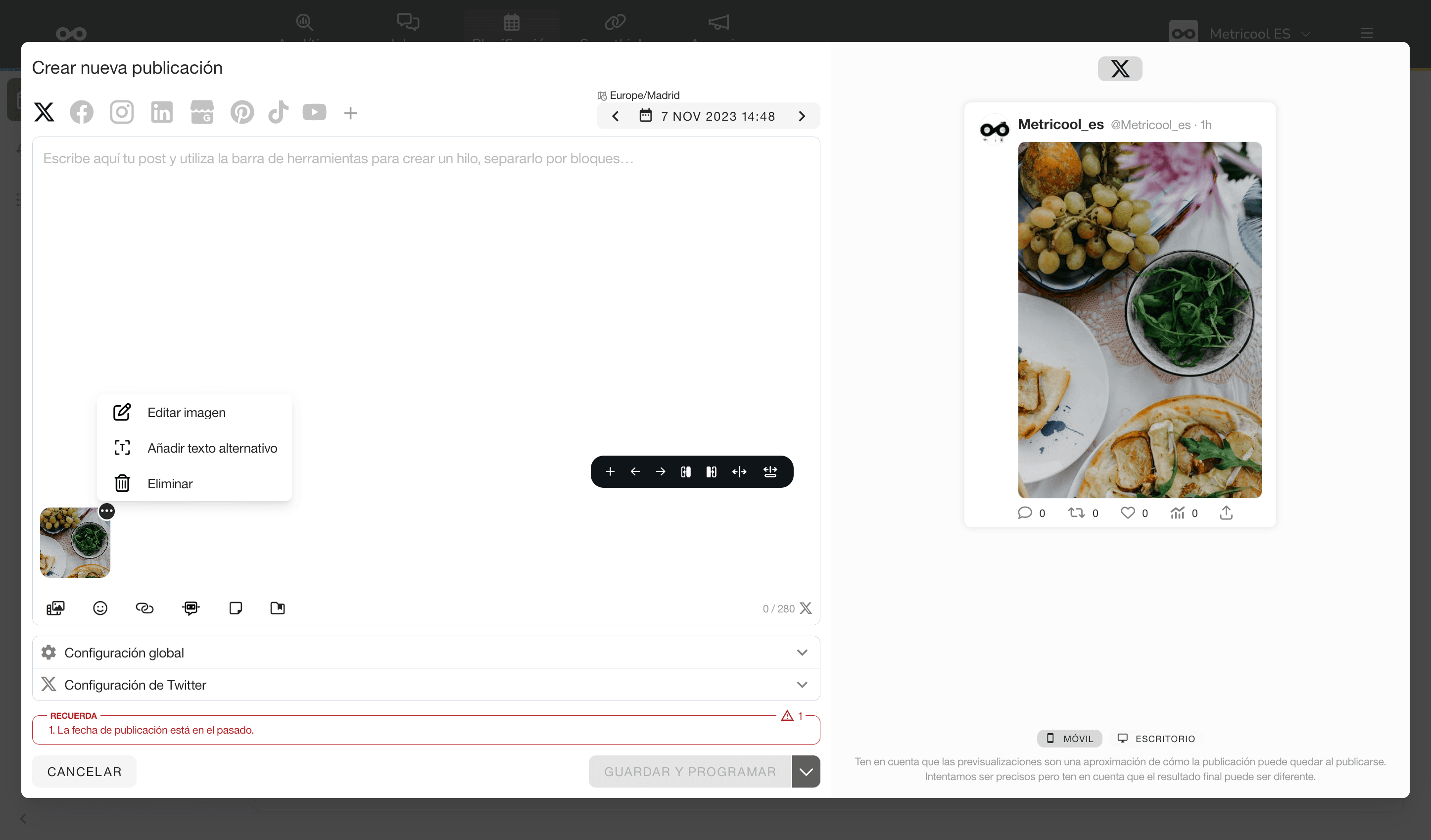Switch preview to Escritorio view
Screen dimensions: 1431x840
pyautogui.click(x=1156, y=739)
